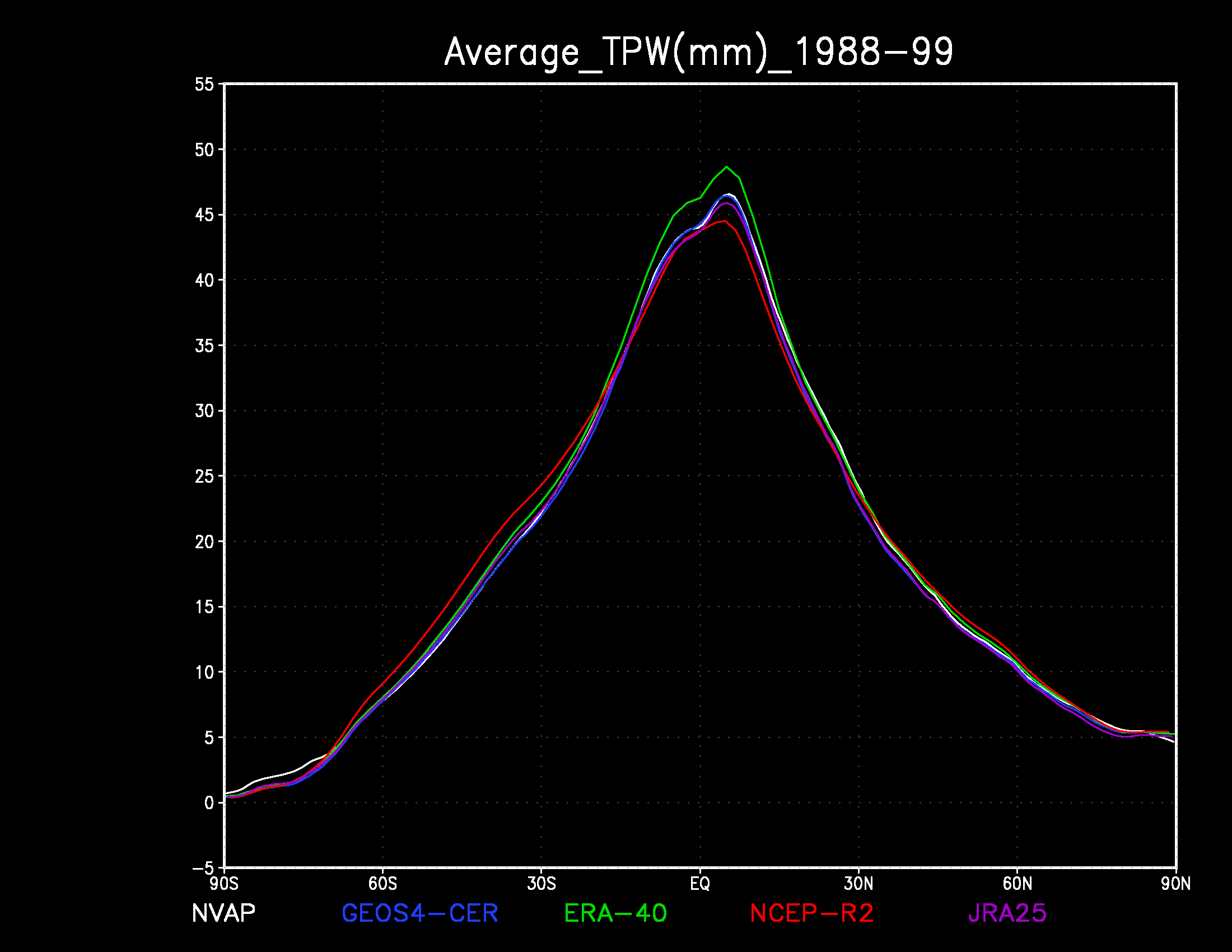Screen dimensions: 1232x952
Task: Click the chart title Average_TPW(mm)_1988-99
Action: (x=698, y=53)
